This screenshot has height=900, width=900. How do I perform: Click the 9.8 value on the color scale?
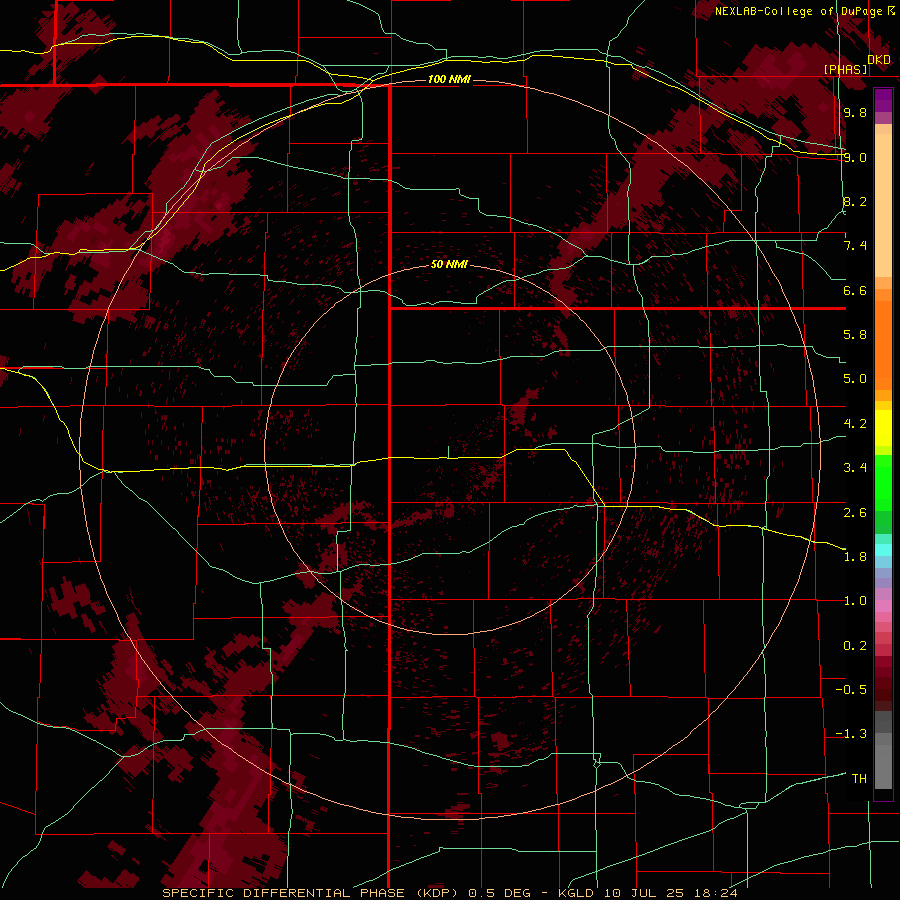click(x=855, y=112)
